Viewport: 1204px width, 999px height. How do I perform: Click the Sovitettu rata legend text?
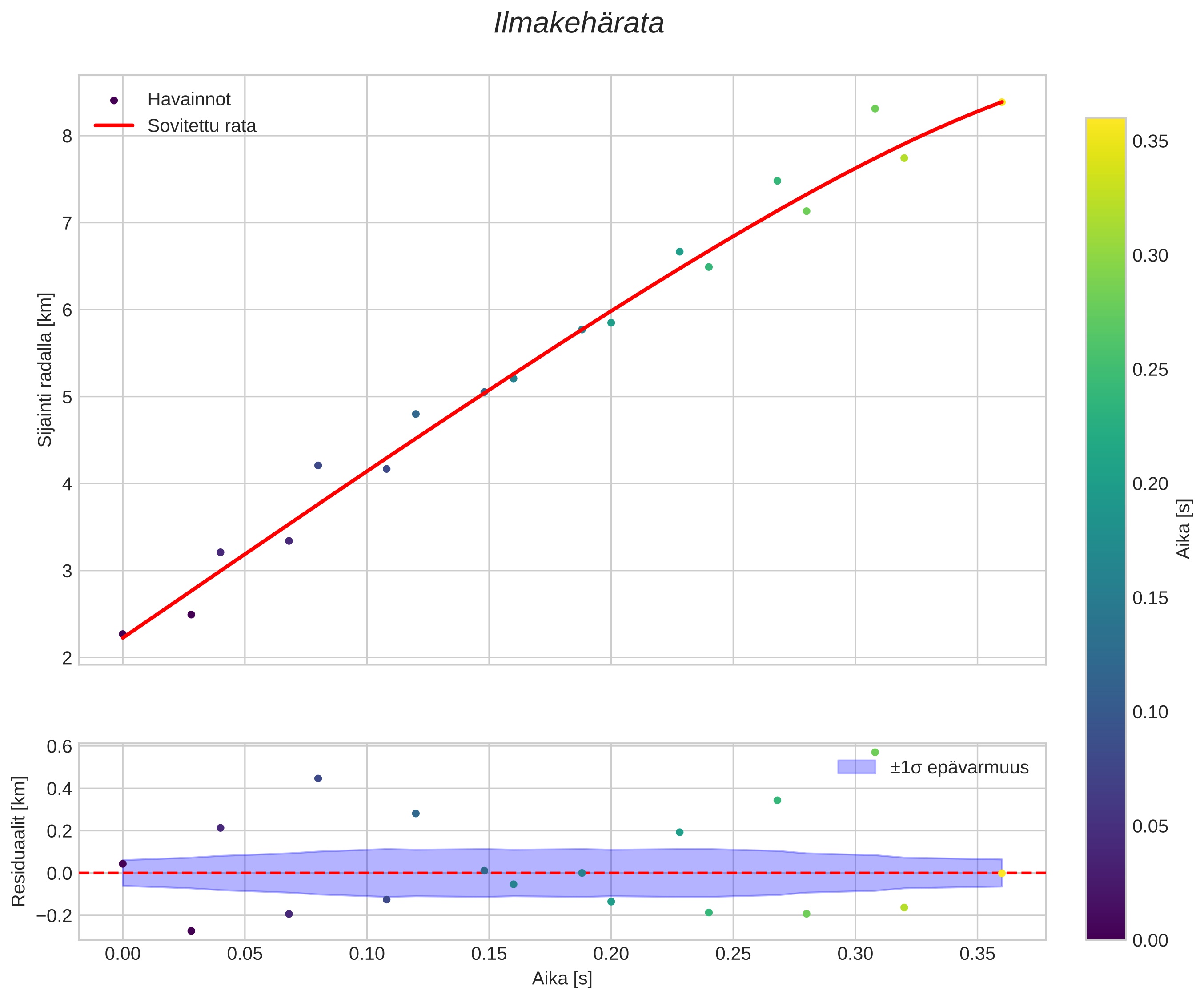click(202, 126)
